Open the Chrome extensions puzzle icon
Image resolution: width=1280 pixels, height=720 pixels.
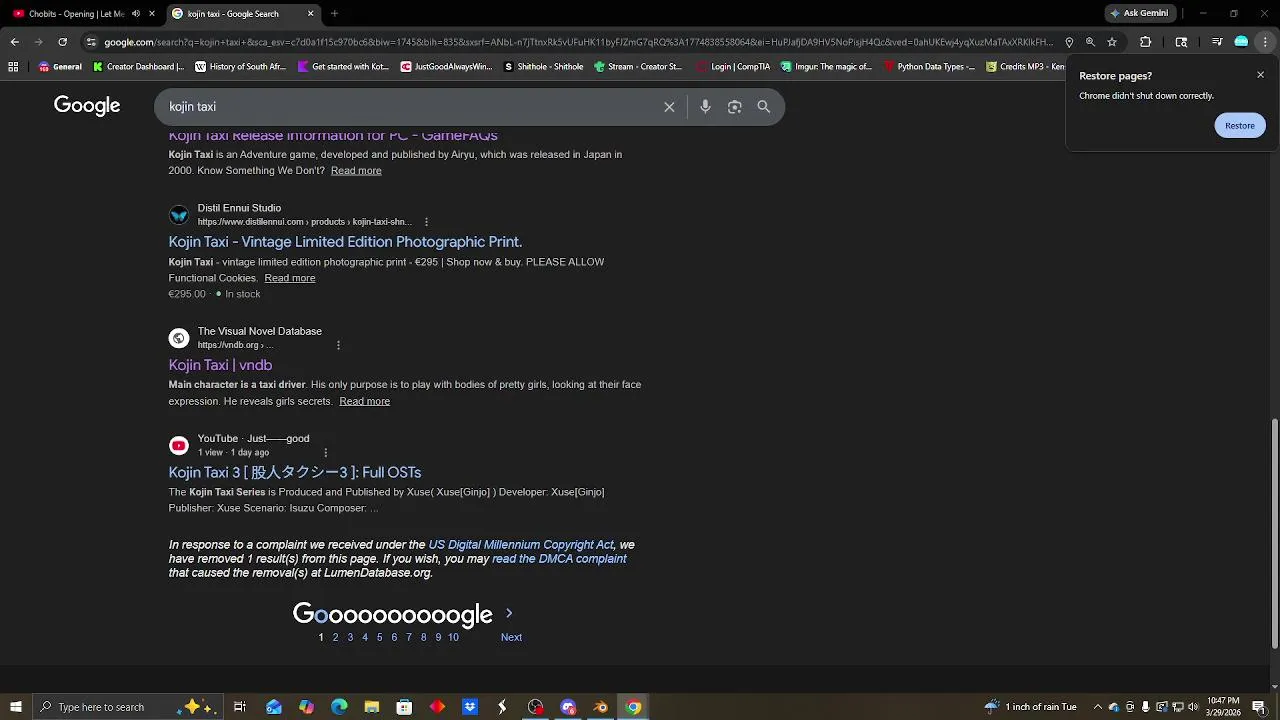coord(1146,42)
